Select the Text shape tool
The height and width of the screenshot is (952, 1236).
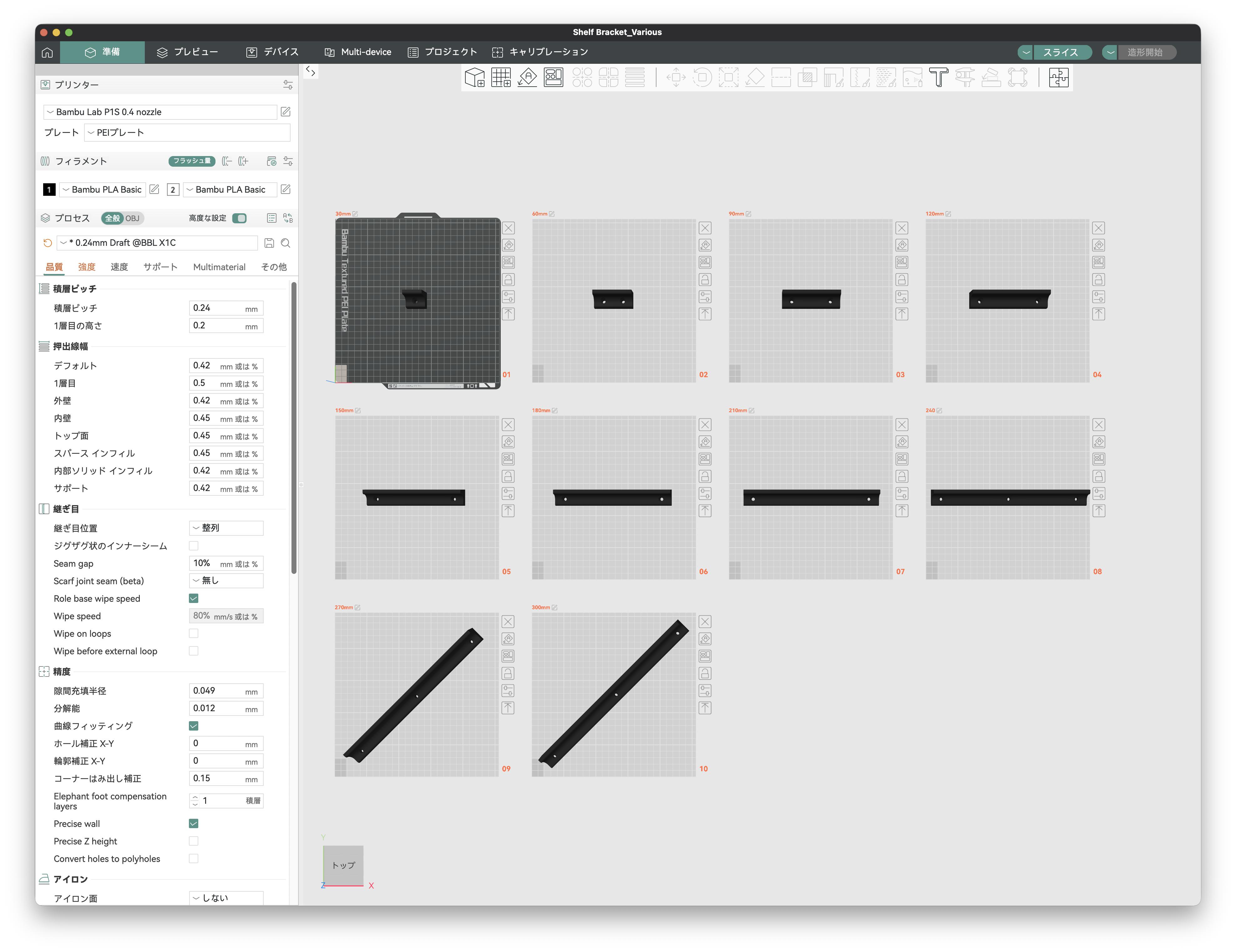938,78
